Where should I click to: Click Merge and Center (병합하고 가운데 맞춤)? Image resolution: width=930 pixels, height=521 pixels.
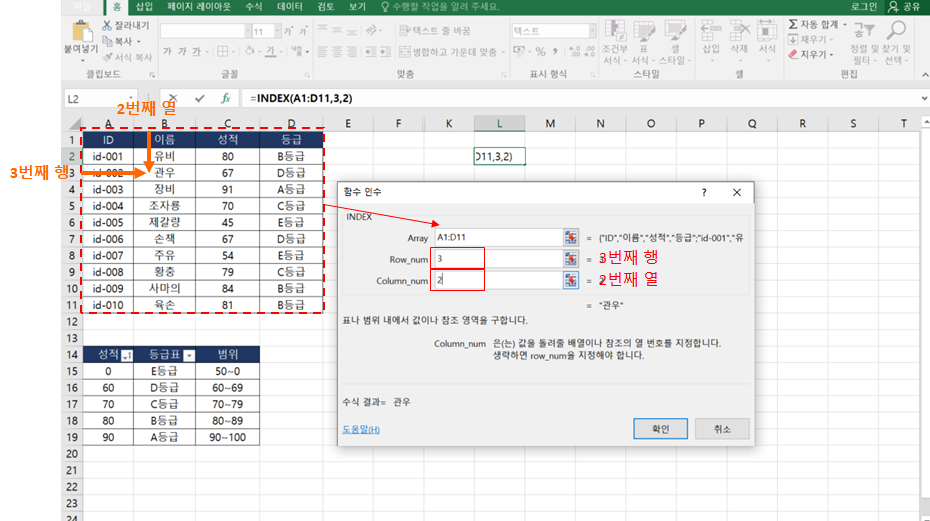[448, 52]
